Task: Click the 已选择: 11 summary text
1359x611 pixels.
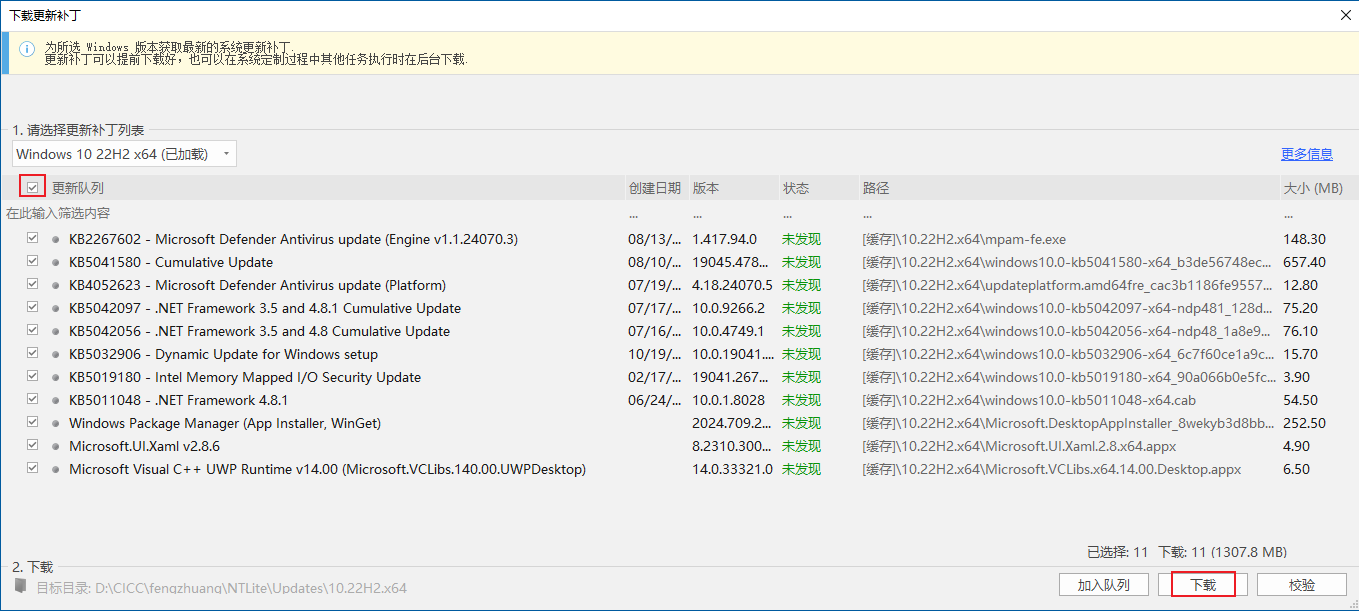Action: click(x=1117, y=551)
